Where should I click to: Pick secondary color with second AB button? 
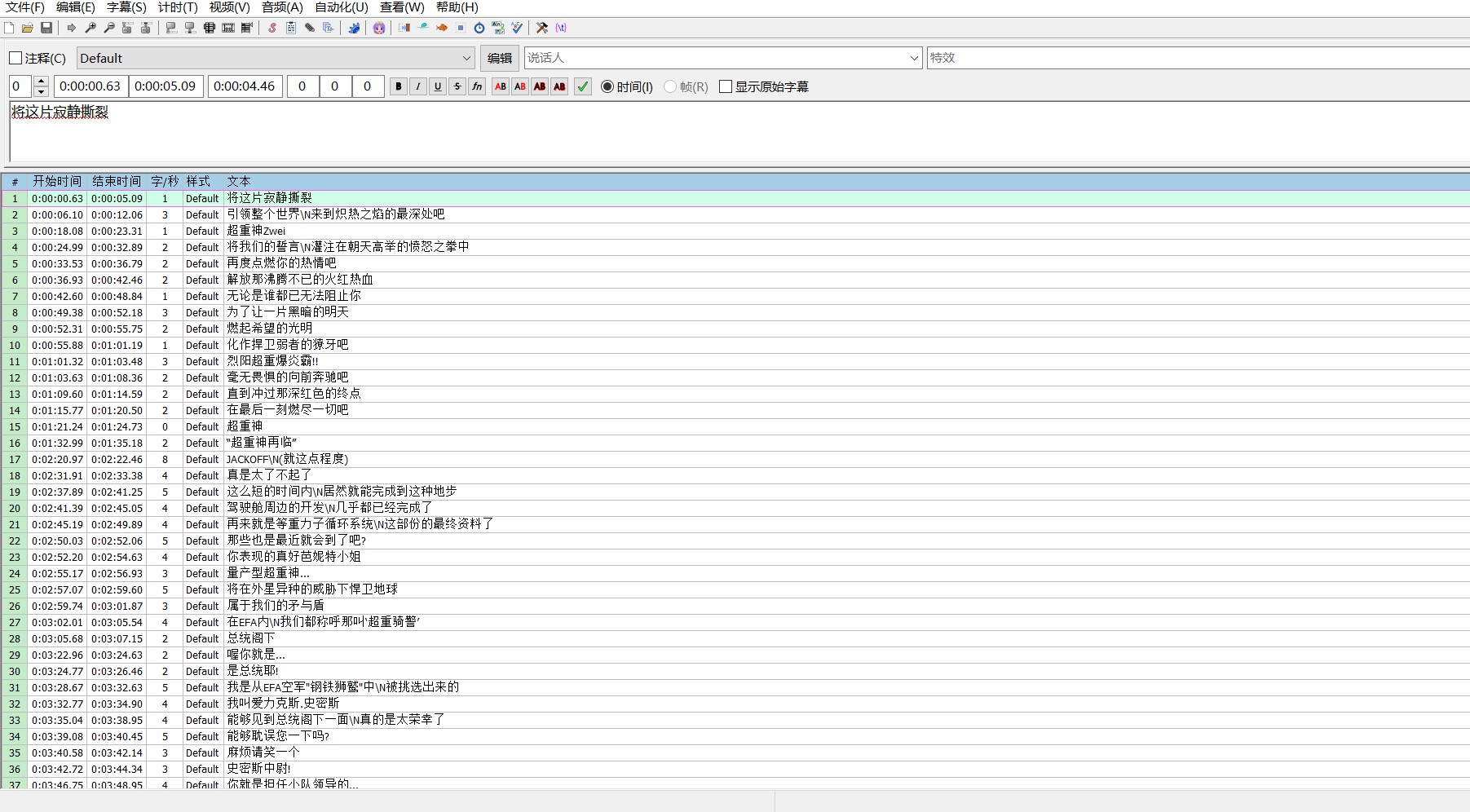pos(520,86)
